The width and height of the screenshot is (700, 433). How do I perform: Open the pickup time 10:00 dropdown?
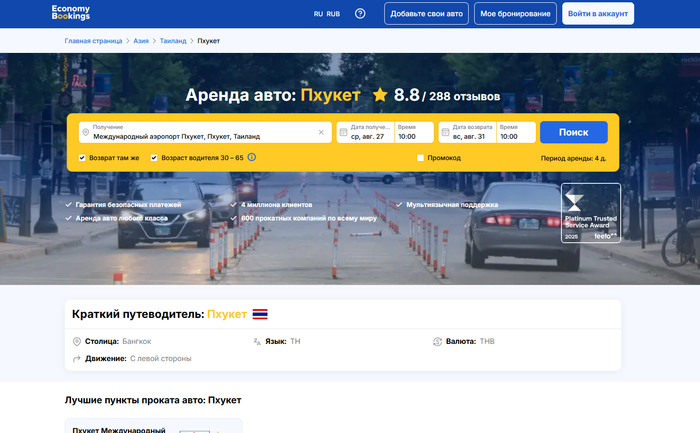[414, 133]
